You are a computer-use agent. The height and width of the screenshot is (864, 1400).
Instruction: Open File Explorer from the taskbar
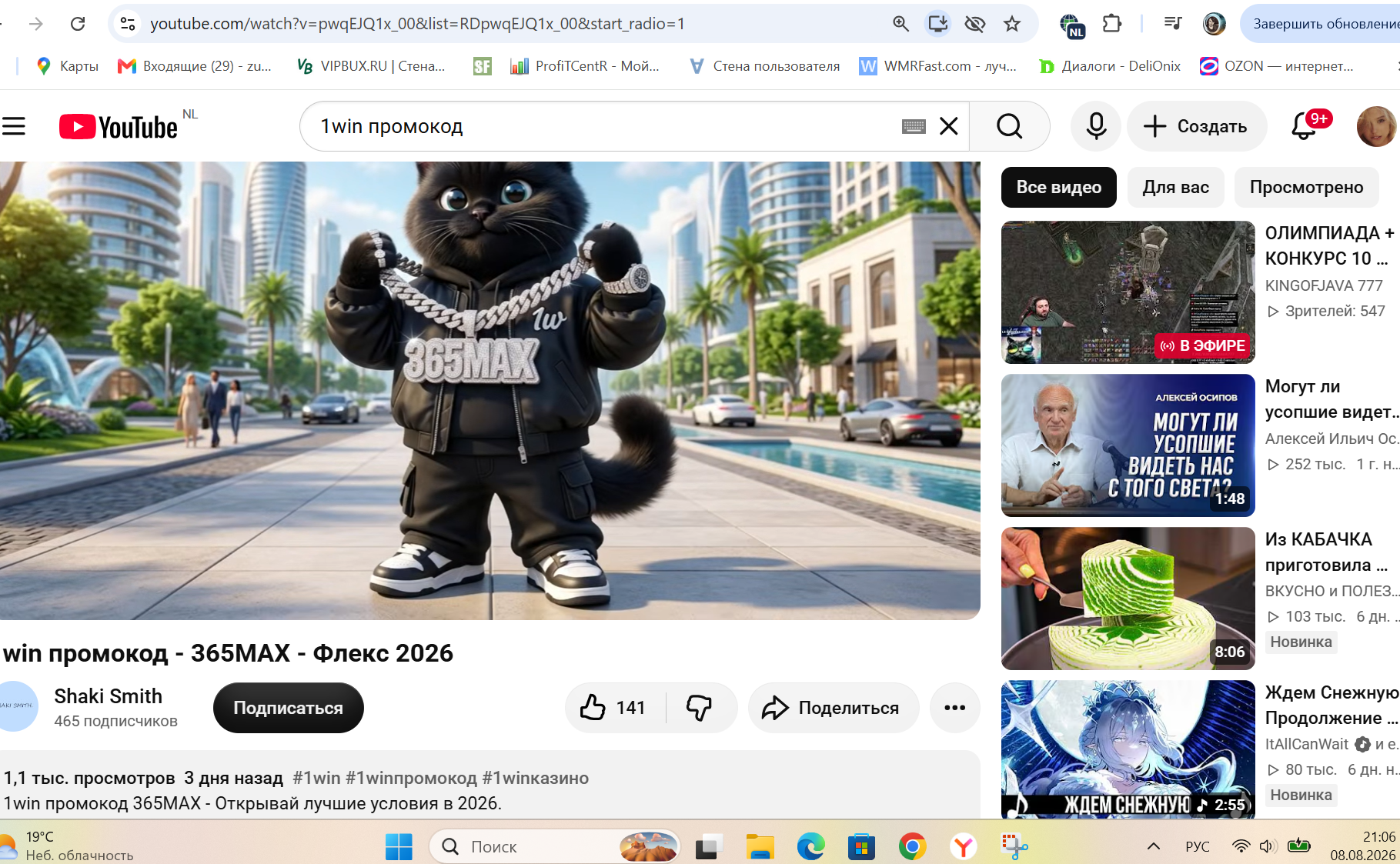pos(760,847)
